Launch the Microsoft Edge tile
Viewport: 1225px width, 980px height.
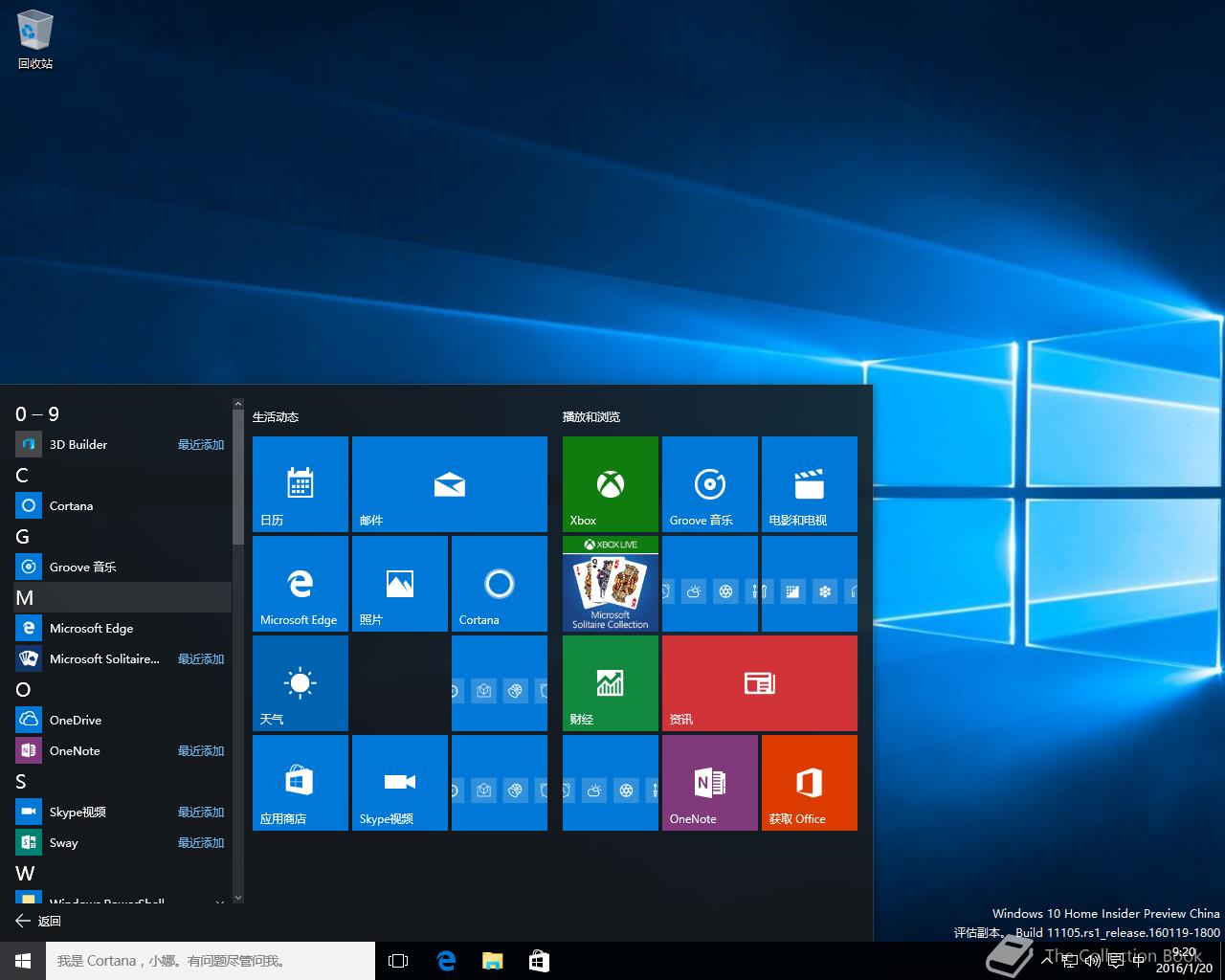click(x=301, y=584)
